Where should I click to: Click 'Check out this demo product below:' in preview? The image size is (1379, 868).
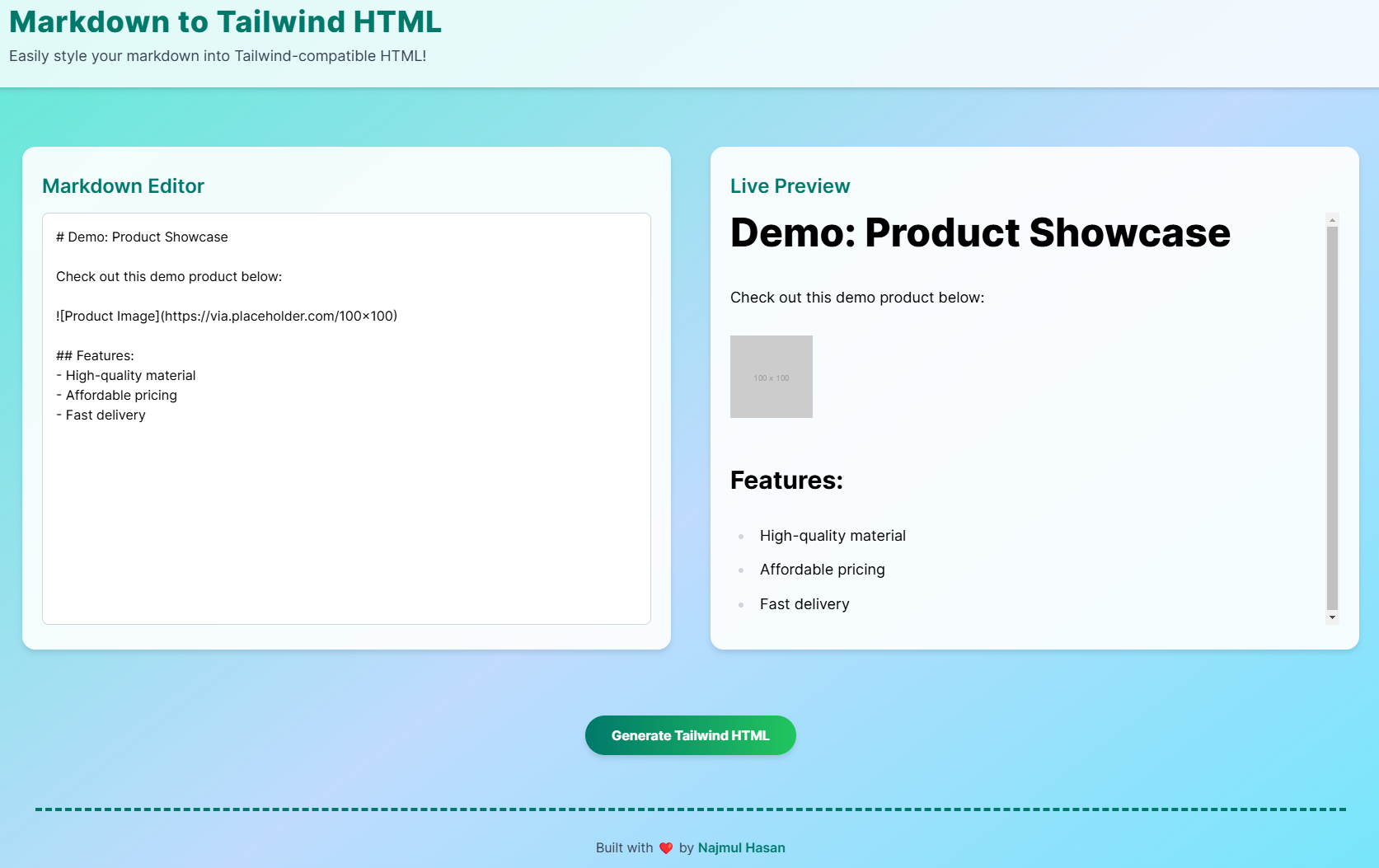tap(857, 298)
